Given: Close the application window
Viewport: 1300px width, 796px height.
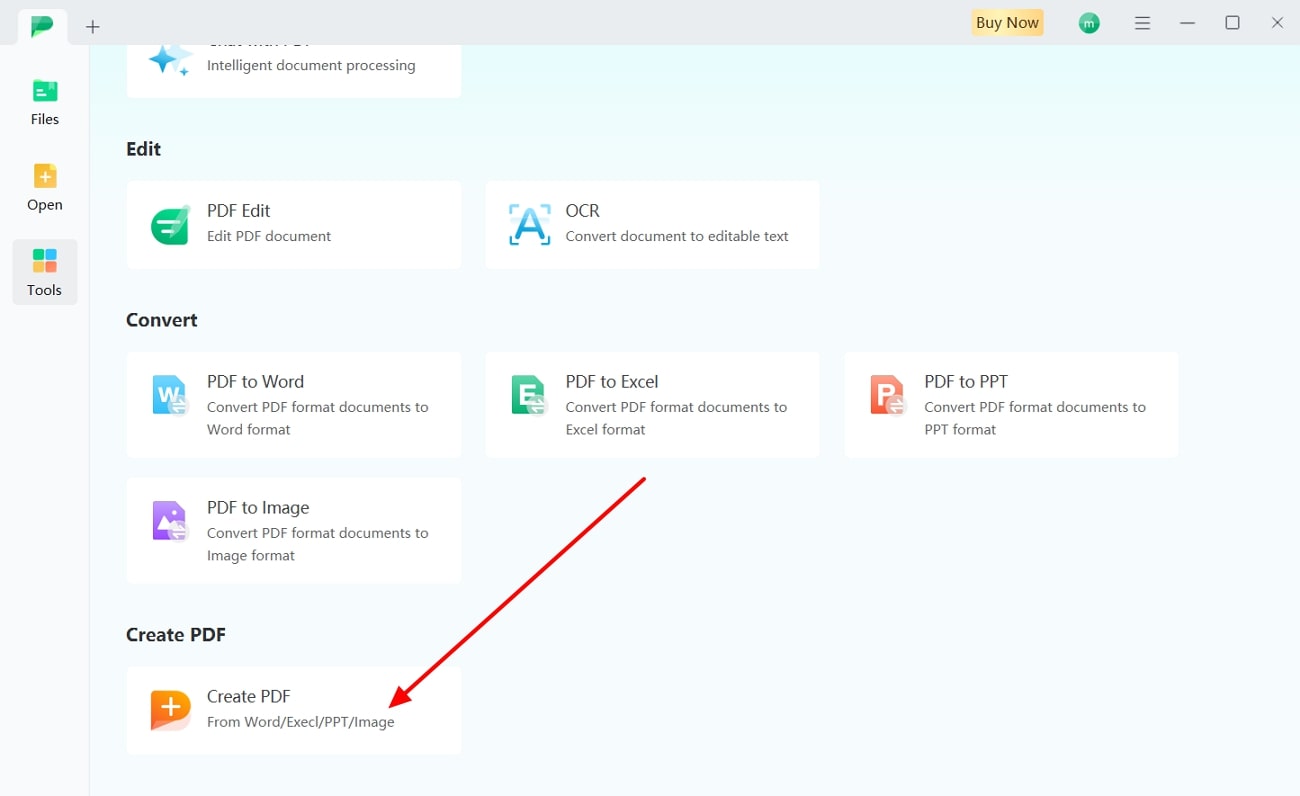Looking at the screenshot, I should click(1277, 23).
